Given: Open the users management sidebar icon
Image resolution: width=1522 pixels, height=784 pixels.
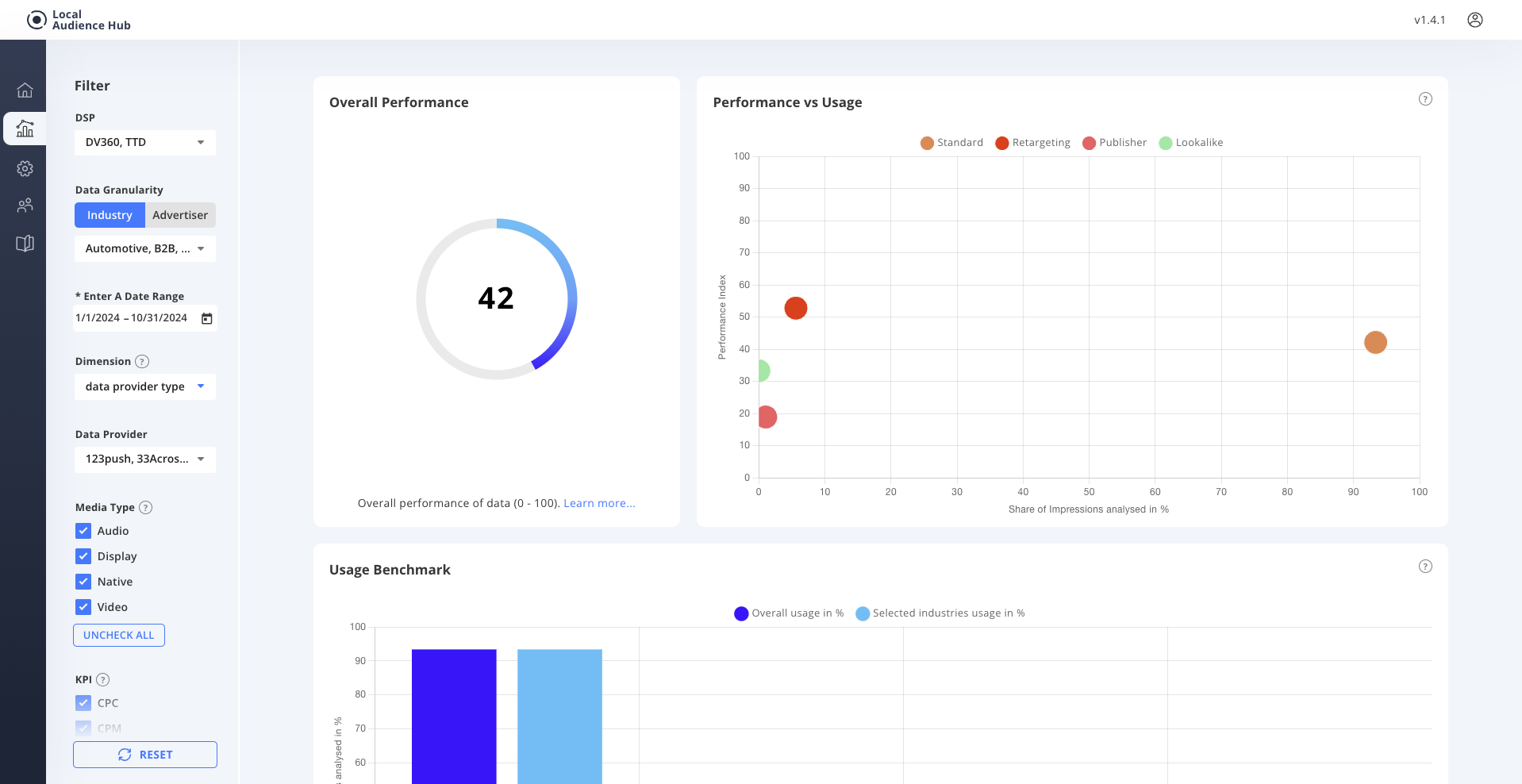Looking at the screenshot, I should [x=25, y=206].
